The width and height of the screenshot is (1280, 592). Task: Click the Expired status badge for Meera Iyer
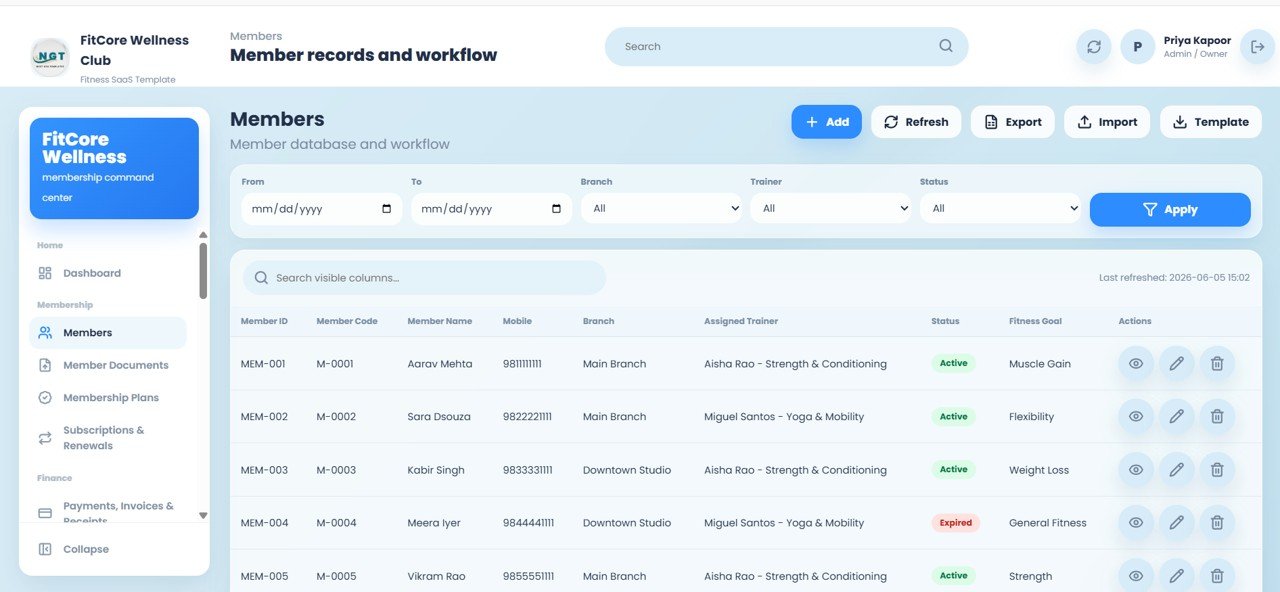[x=955, y=523]
